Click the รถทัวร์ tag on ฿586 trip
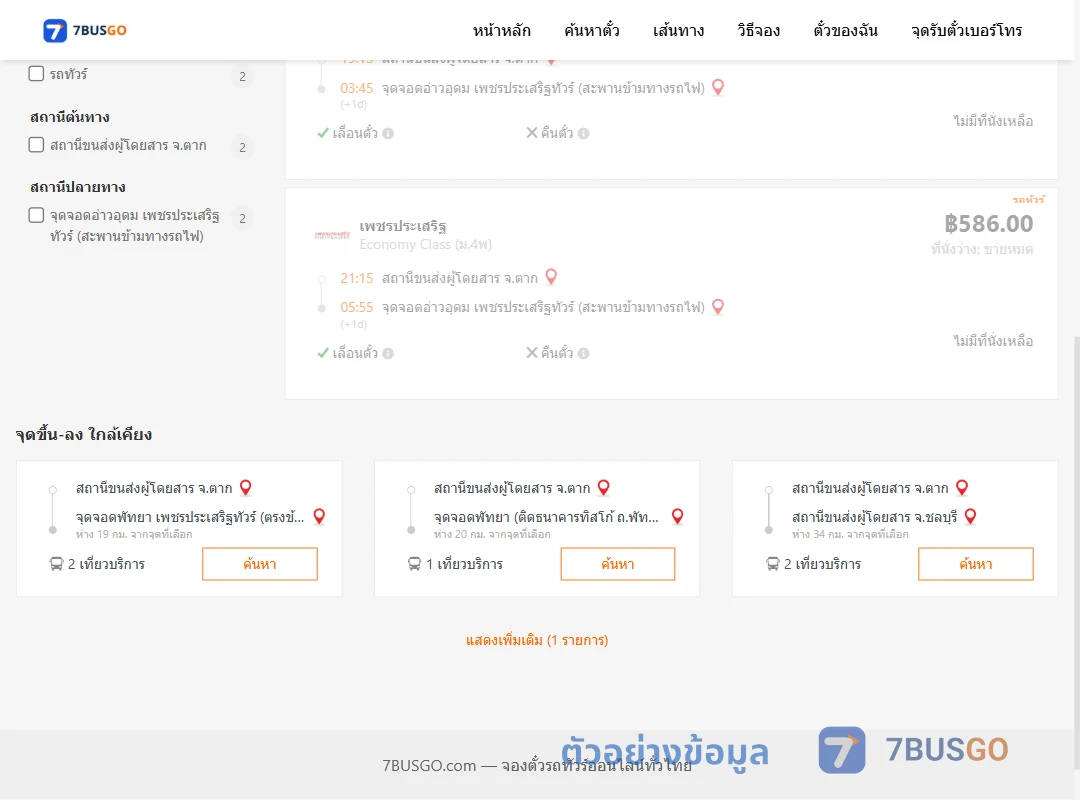1080x800 pixels. (1028, 199)
